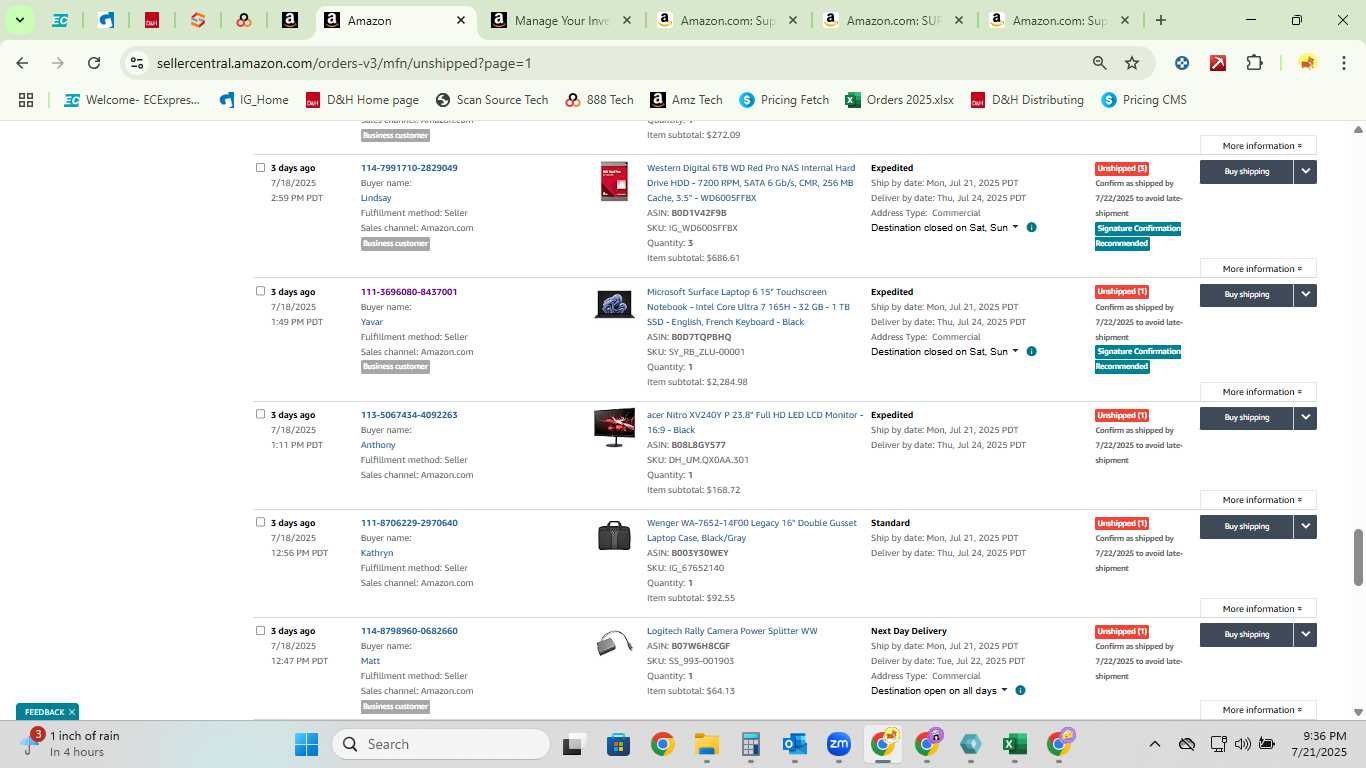Open order ID 114-7991710-2829049 link
The width and height of the screenshot is (1366, 768).
click(409, 168)
